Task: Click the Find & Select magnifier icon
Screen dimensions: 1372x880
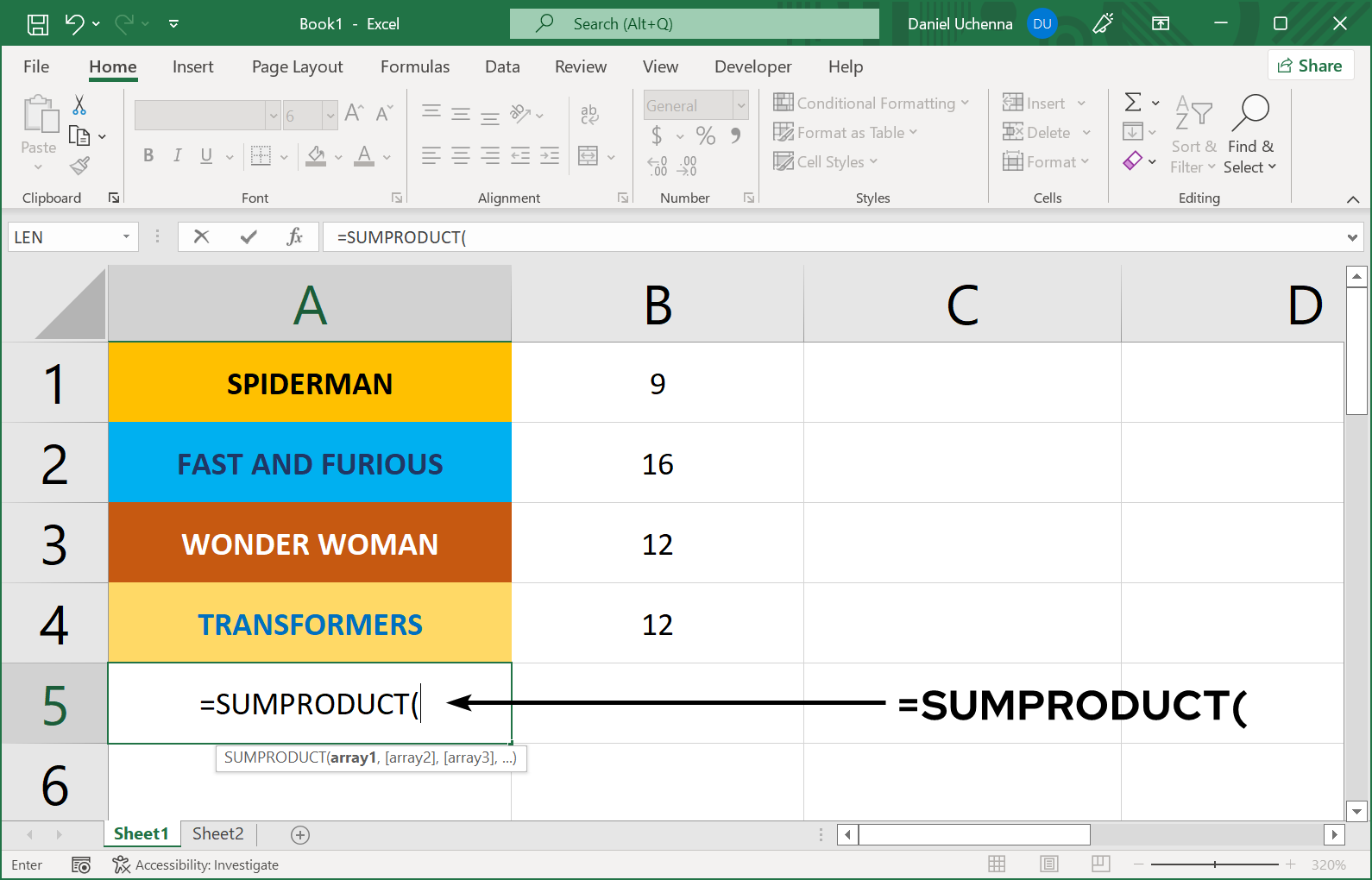Action: pyautogui.click(x=1250, y=113)
